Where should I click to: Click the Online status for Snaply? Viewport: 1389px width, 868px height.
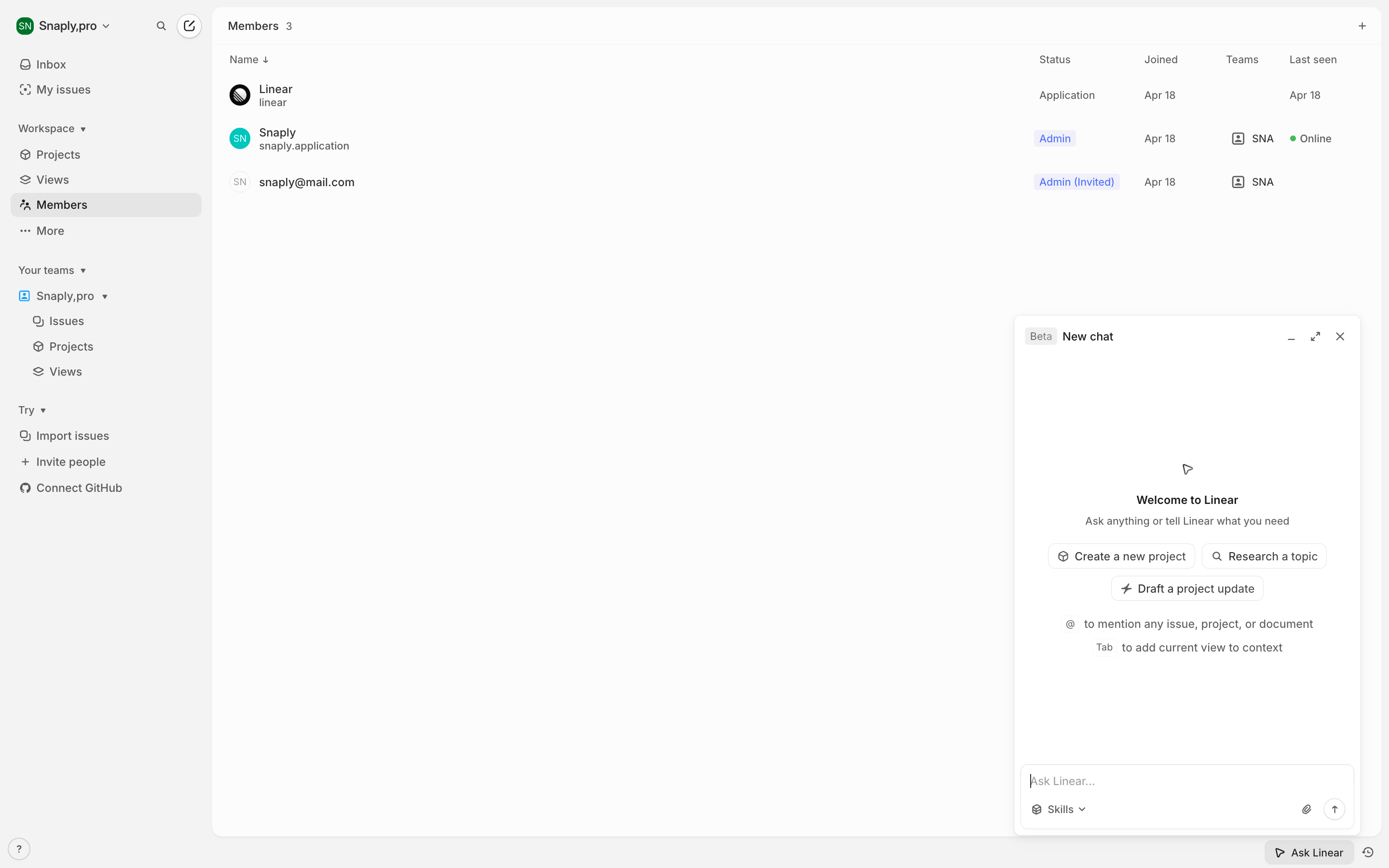point(1310,138)
